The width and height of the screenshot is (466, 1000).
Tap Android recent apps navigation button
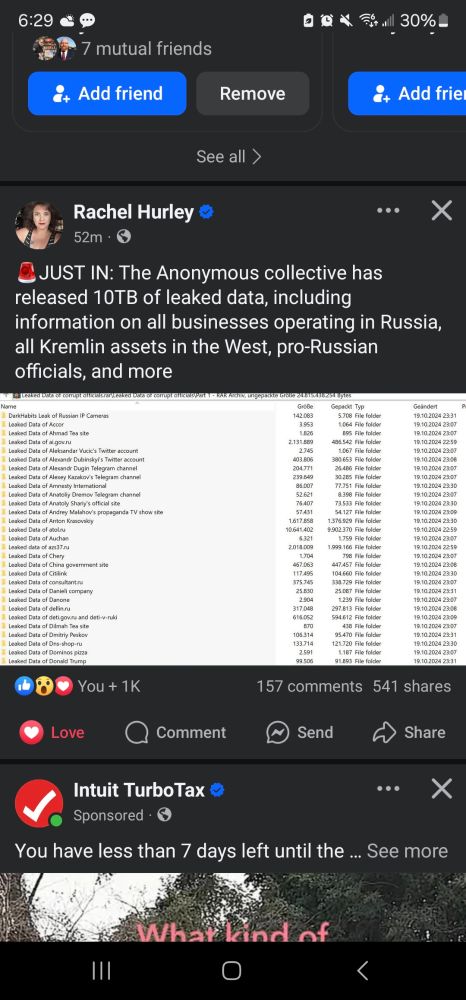tap(101, 971)
